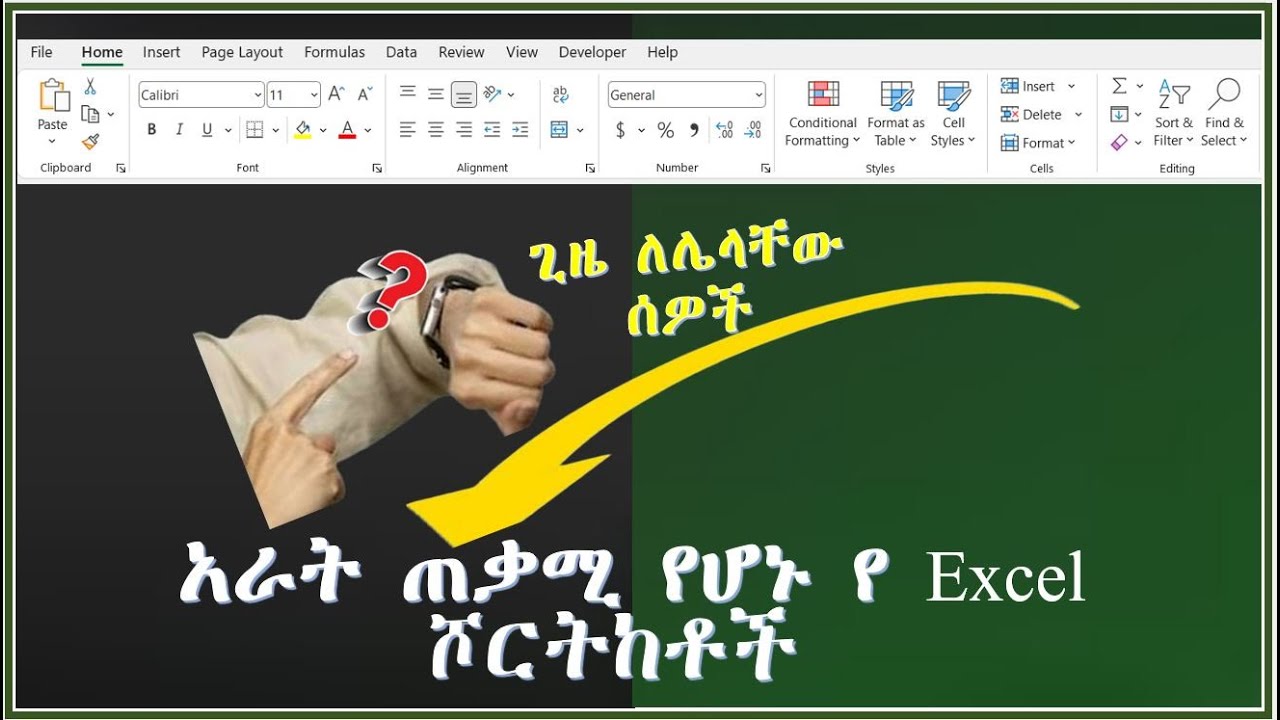Click Increase Decimal icon
The height and width of the screenshot is (720, 1280).
click(x=725, y=130)
